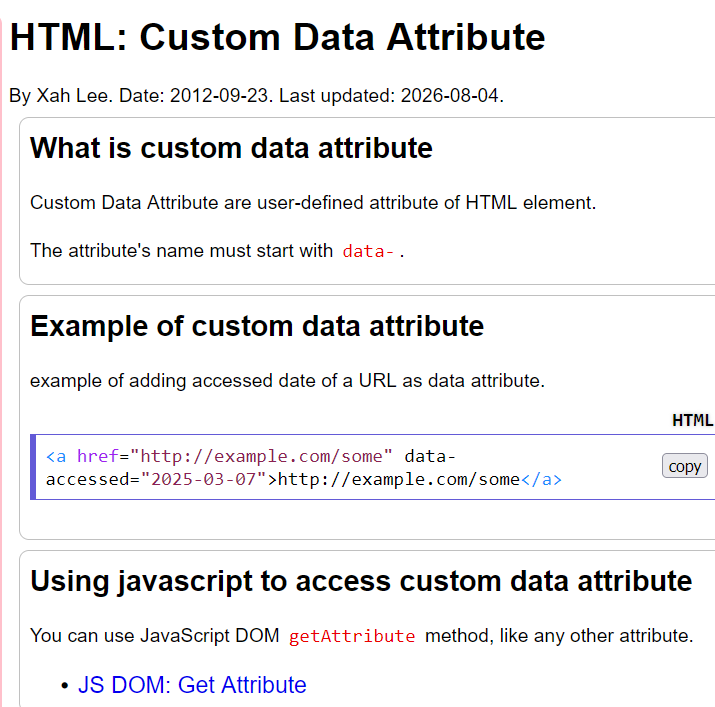Click the byline By Xah Lee date text
715x707 pixels.
[x=256, y=96]
